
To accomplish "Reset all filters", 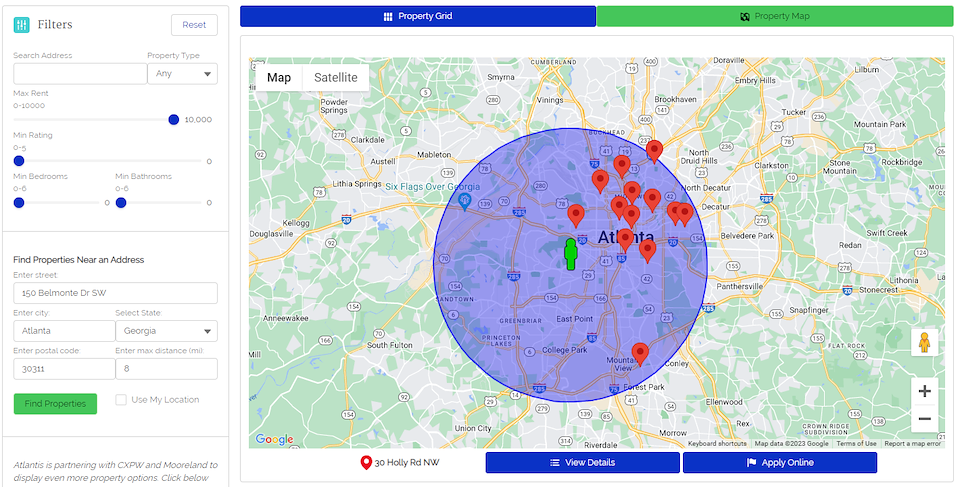I will pos(194,25).
